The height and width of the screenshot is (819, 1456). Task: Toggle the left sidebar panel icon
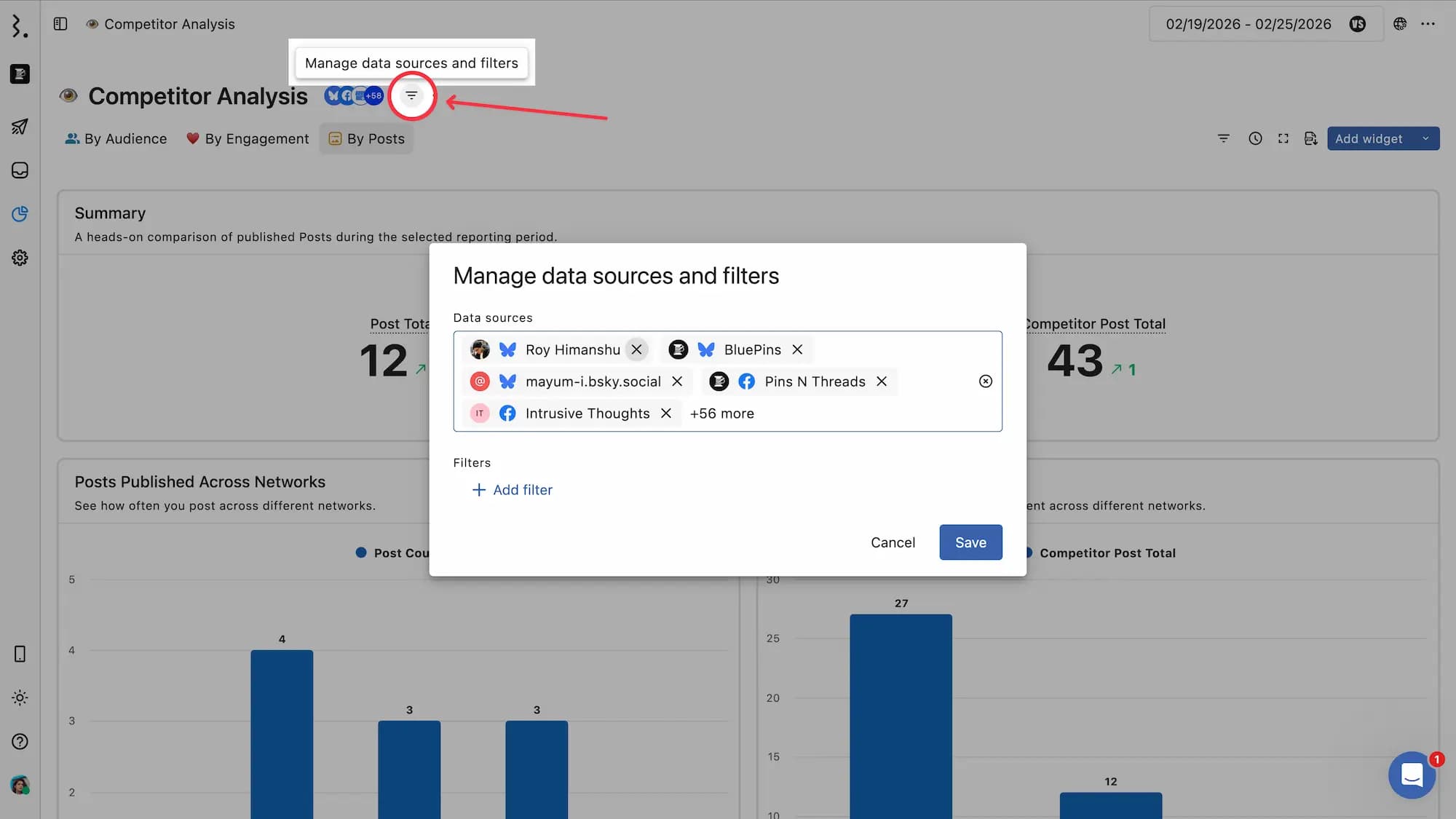(60, 24)
